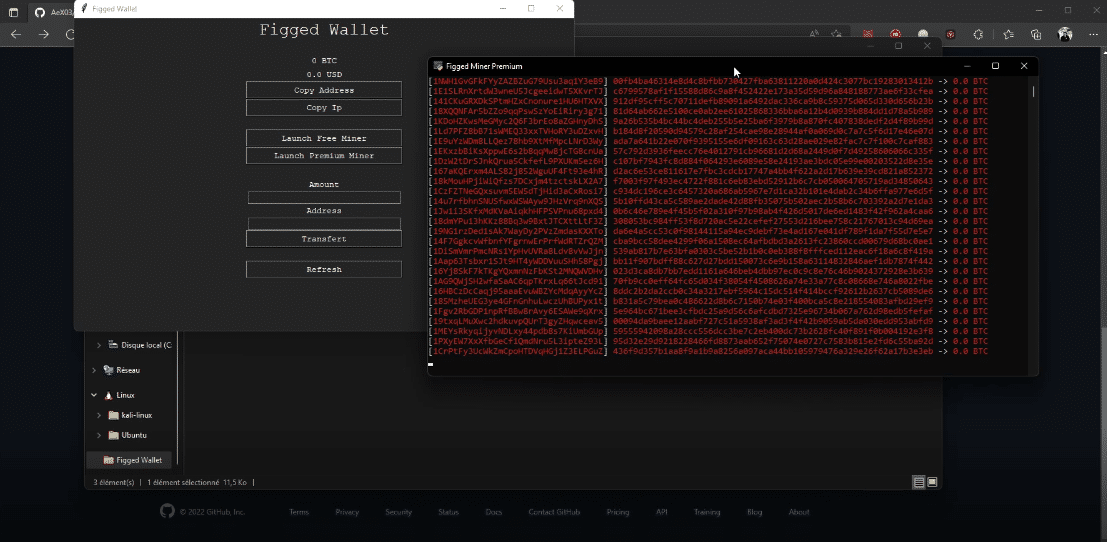Click the GitHub logo in the footer

tap(166, 512)
